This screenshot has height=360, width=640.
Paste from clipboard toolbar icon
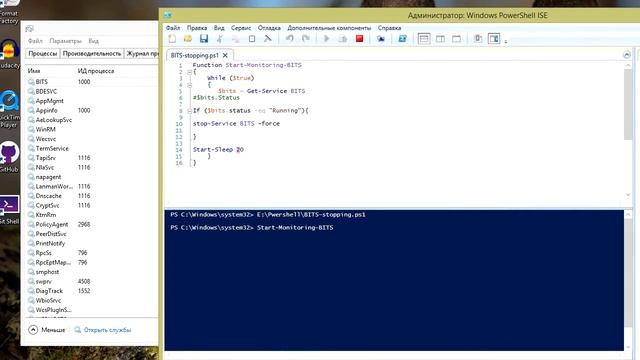[252, 39]
